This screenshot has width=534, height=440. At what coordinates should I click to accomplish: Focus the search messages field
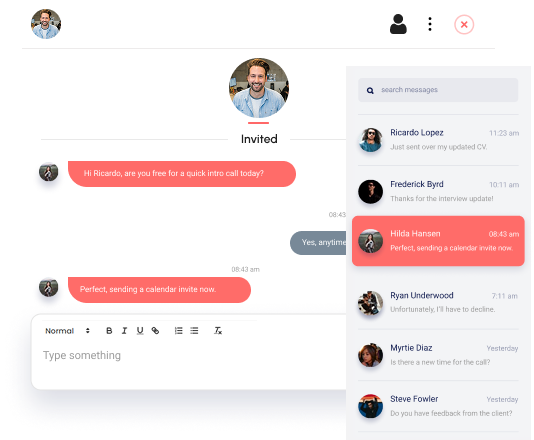(438, 90)
